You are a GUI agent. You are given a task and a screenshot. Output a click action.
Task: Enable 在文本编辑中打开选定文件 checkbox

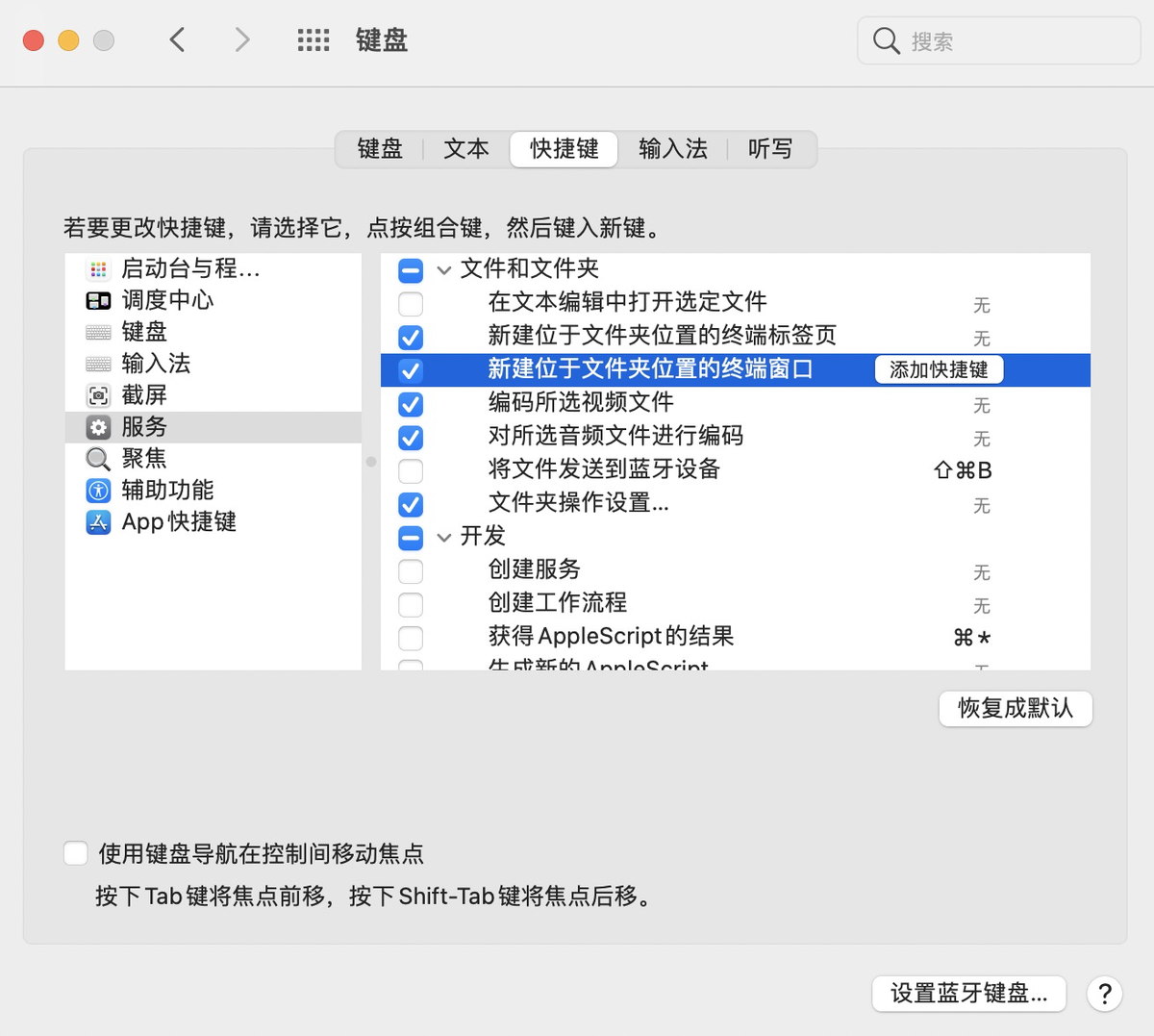(x=411, y=304)
